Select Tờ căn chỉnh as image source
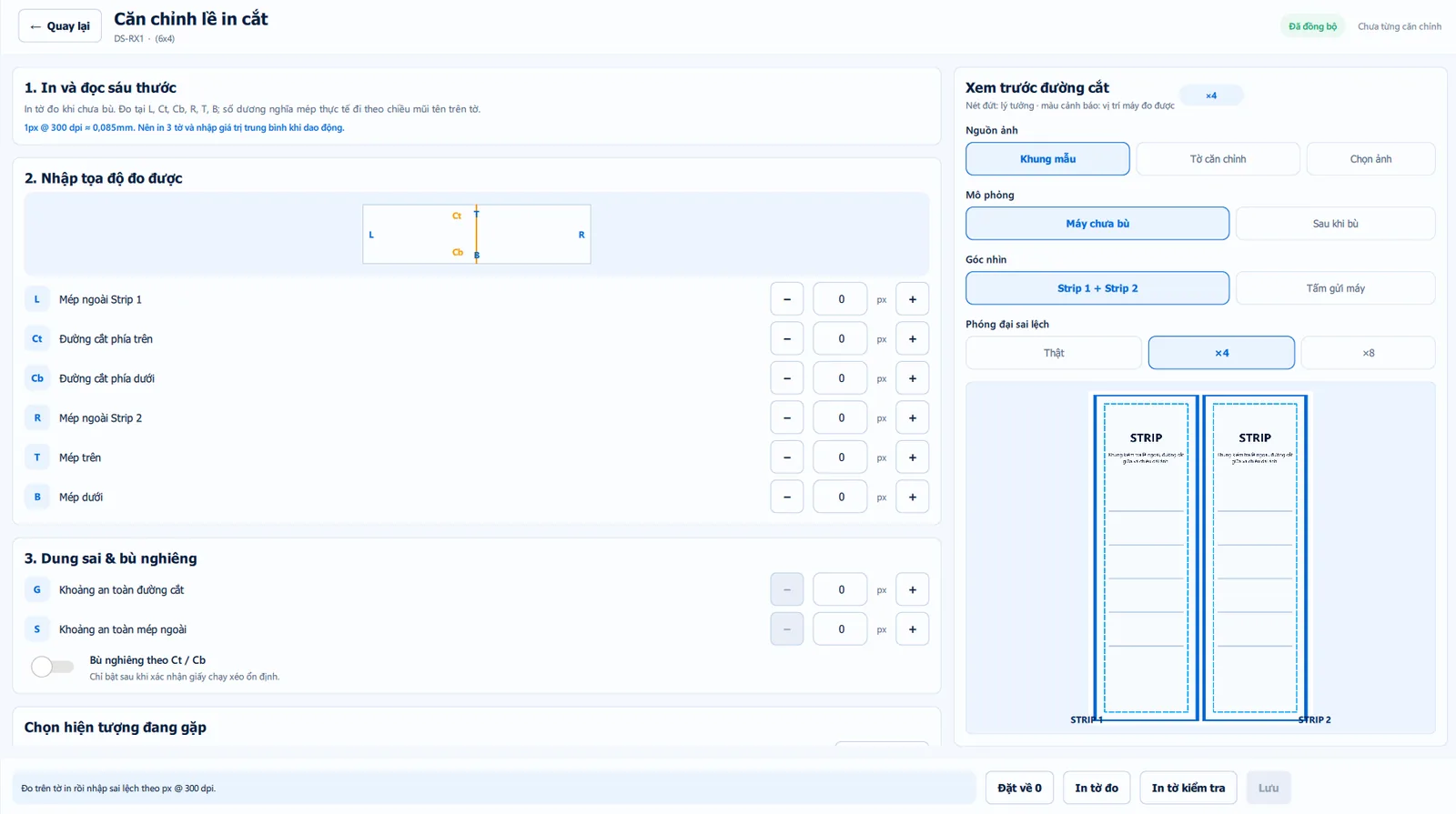Viewport: 1456px width, 814px height. click(1218, 159)
